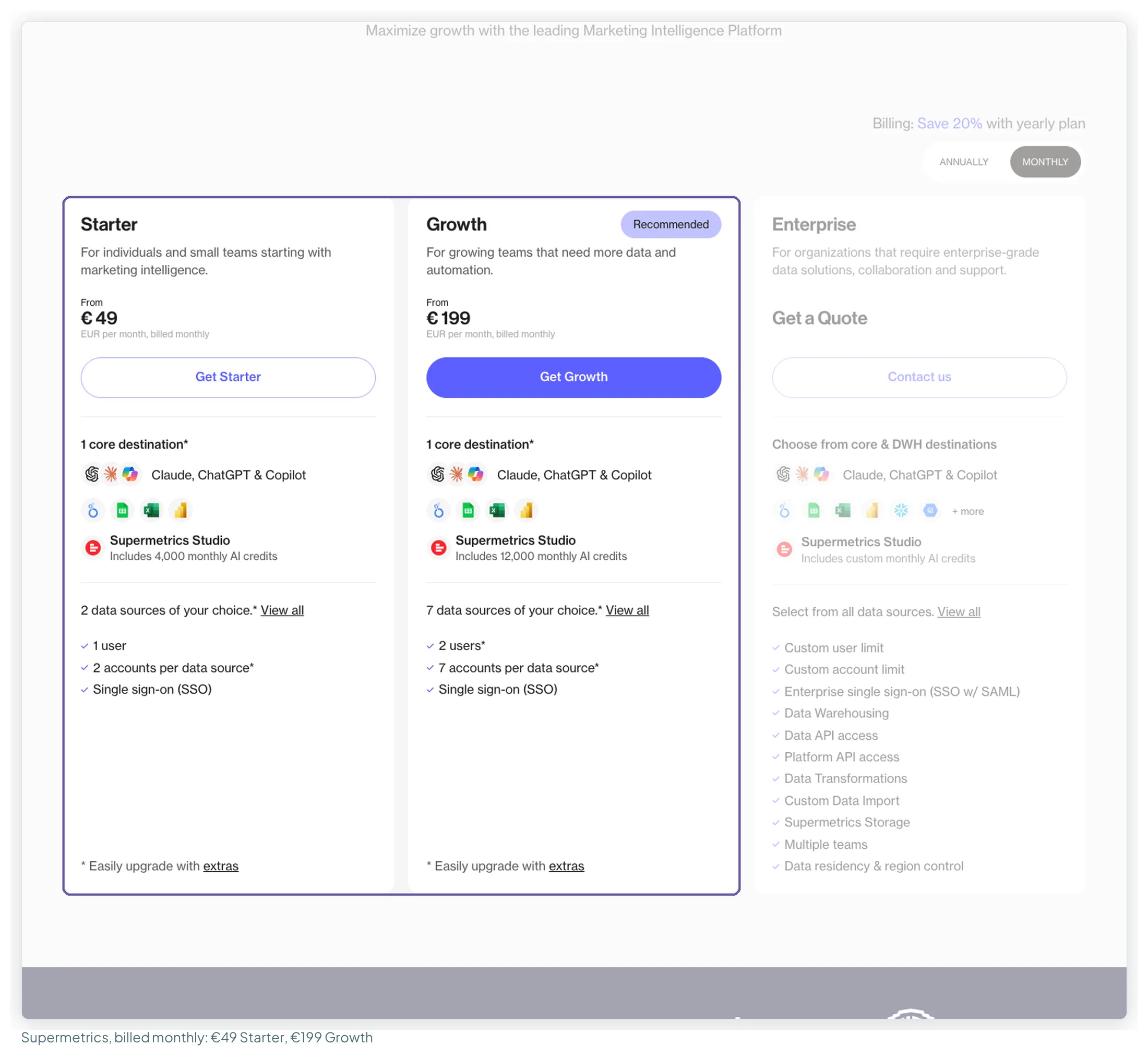
Task: Click the Claude icon in Growth plan
Action: click(x=457, y=474)
